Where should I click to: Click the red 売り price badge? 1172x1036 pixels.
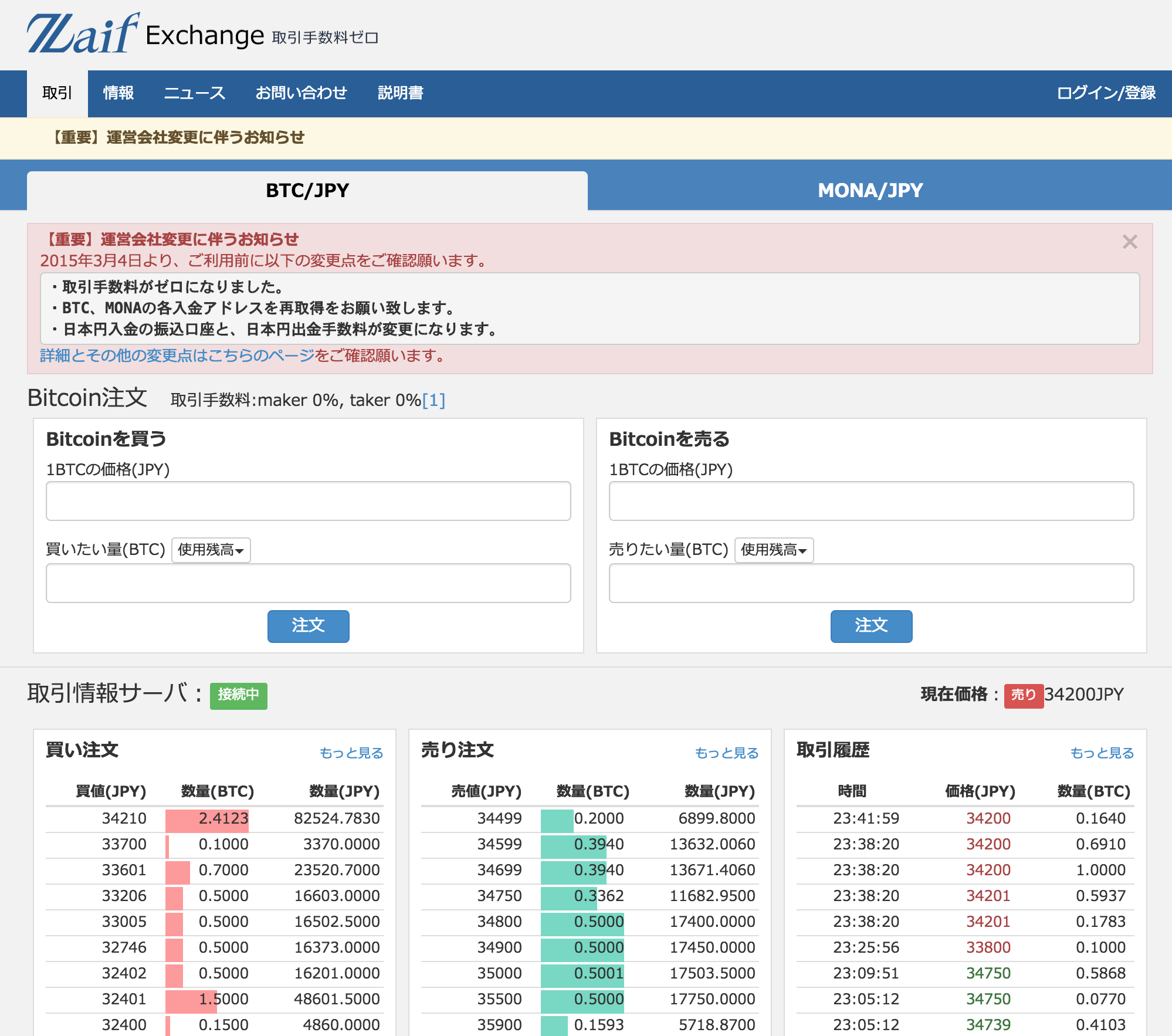click(x=1024, y=695)
